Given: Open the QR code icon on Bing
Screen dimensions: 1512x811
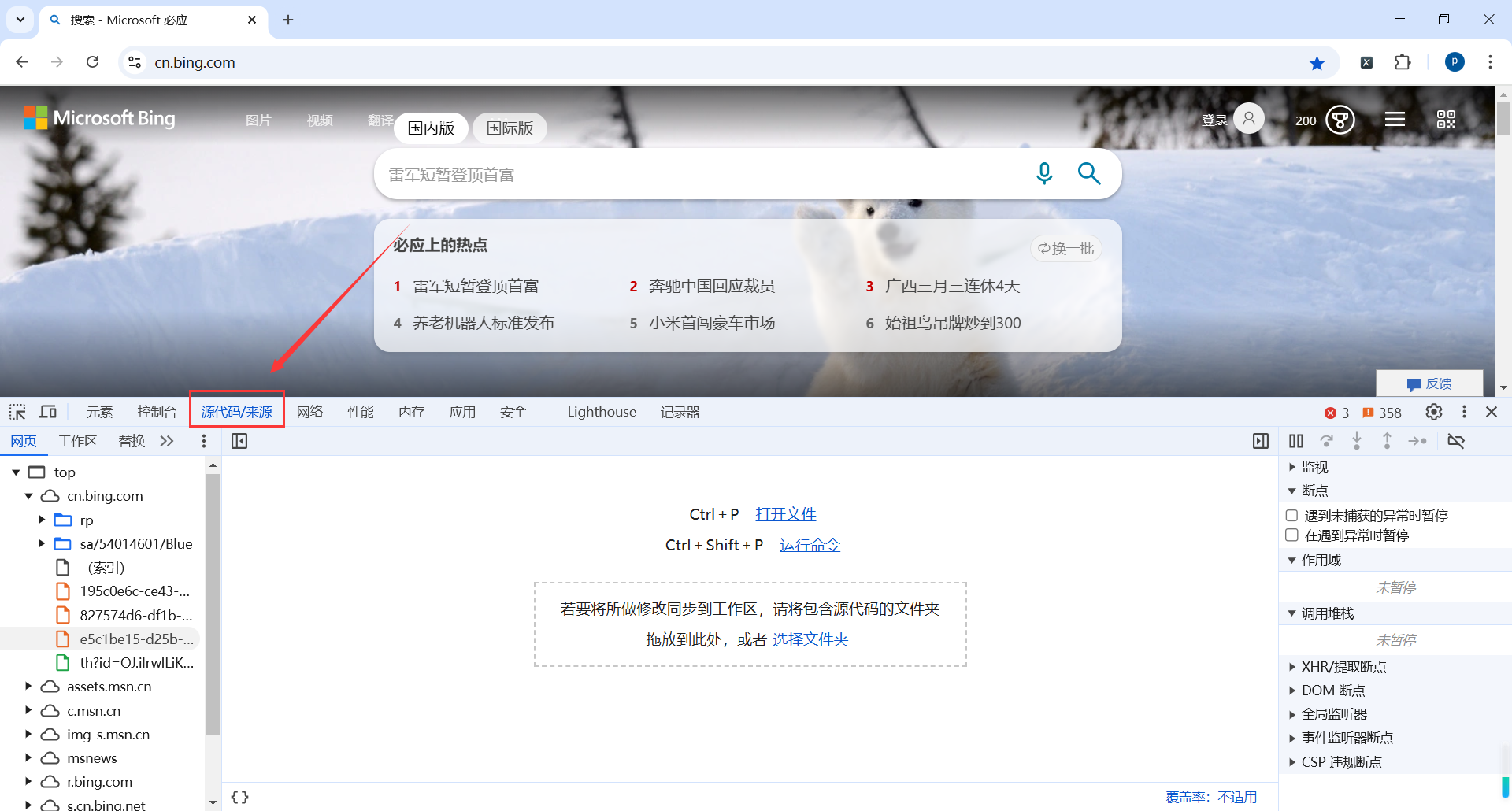Looking at the screenshot, I should point(1446,119).
